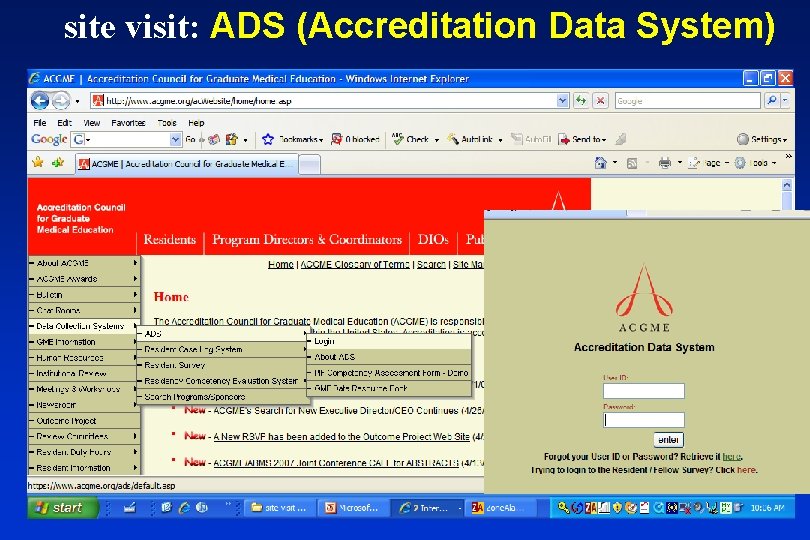
Task: Open the Edit menu
Action: pyautogui.click(x=64, y=122)
